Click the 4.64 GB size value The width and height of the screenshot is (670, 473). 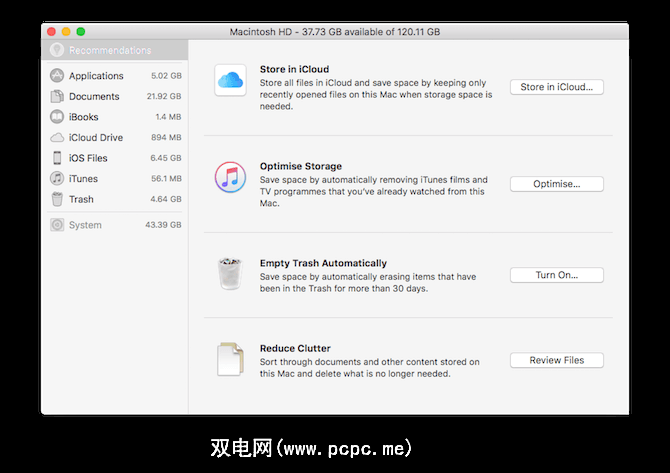point(166,199)
